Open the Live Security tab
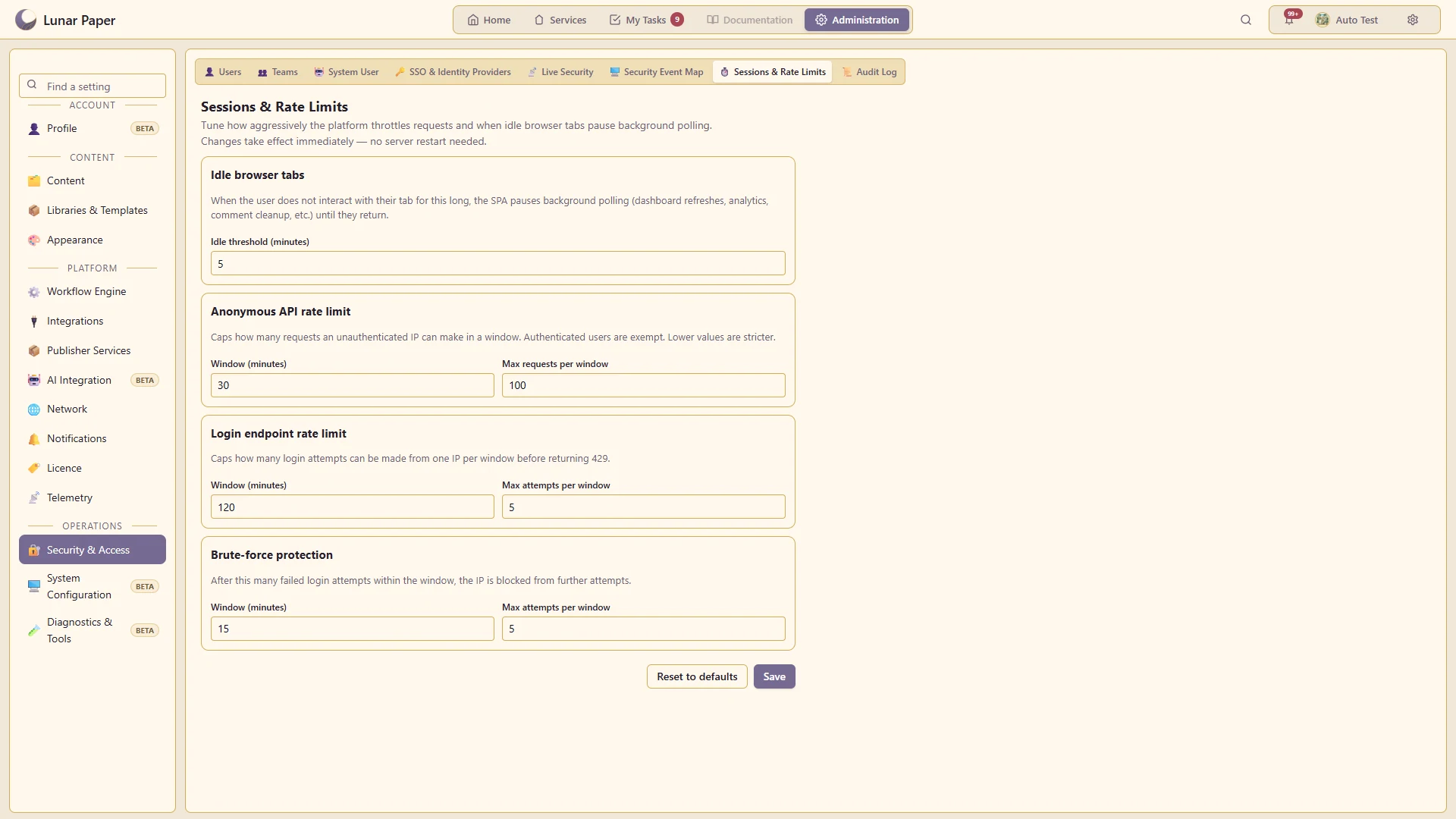 560,72
